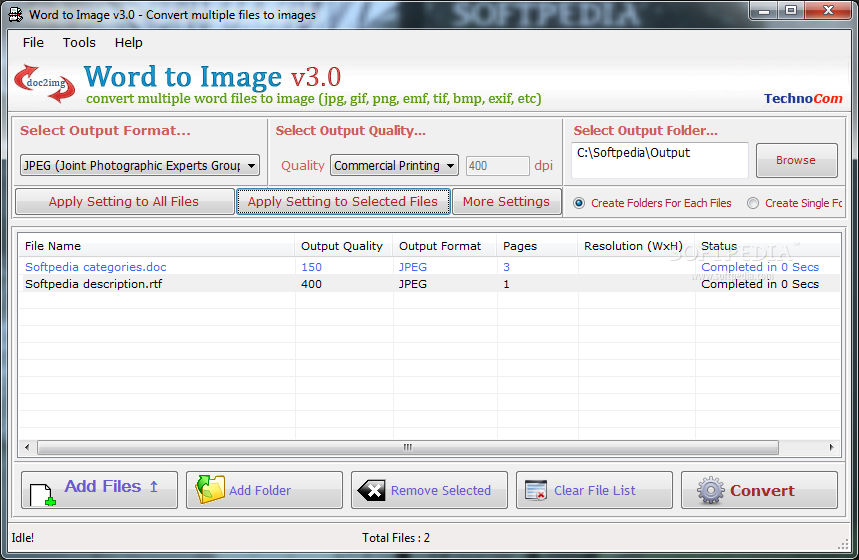
Task: Click JPEG format of categories.doc row
Action: click(413, 267)
